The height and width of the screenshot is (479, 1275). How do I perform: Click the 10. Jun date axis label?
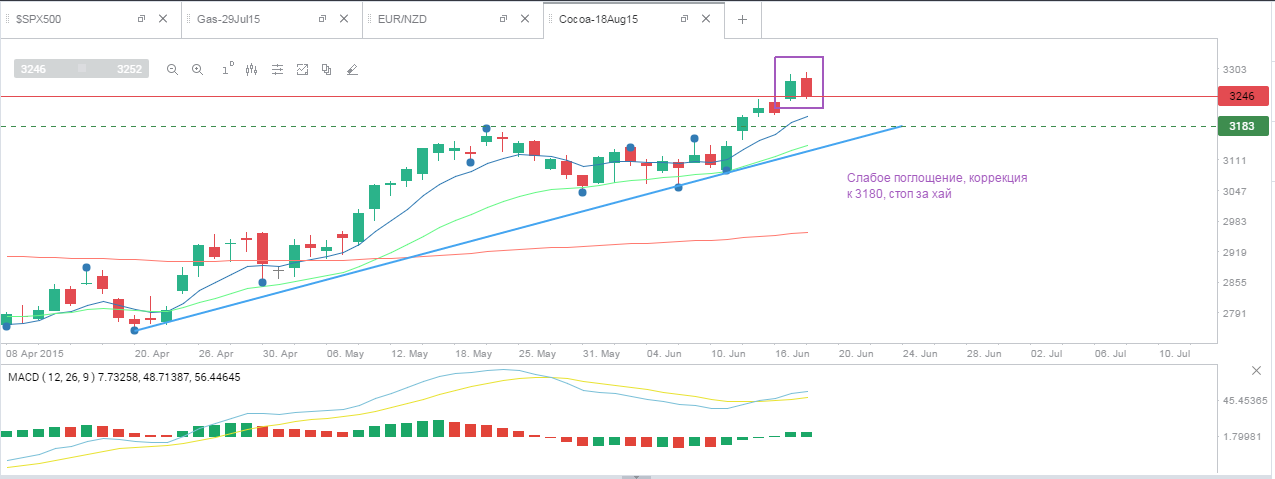point(729,353)
